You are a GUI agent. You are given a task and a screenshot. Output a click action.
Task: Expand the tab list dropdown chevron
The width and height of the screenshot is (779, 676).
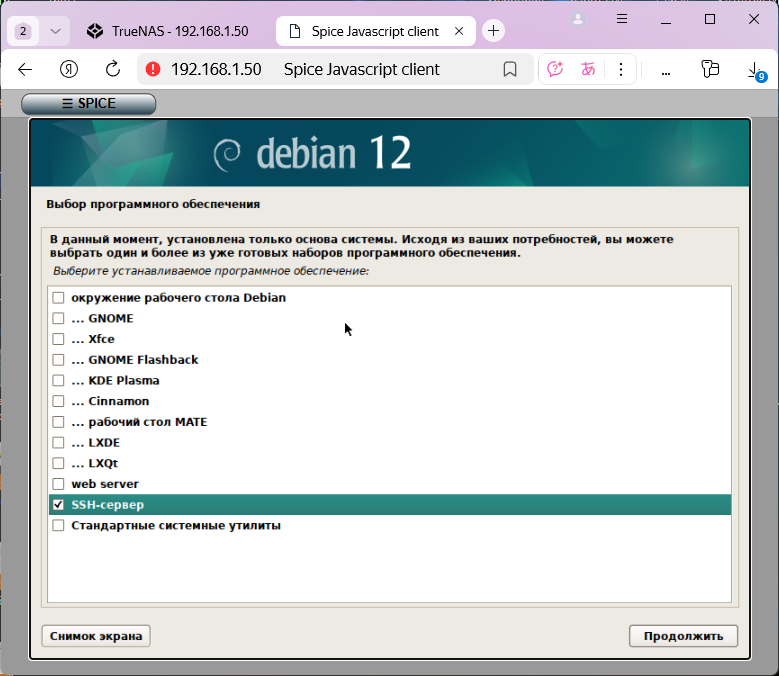[x=56, y=31]
